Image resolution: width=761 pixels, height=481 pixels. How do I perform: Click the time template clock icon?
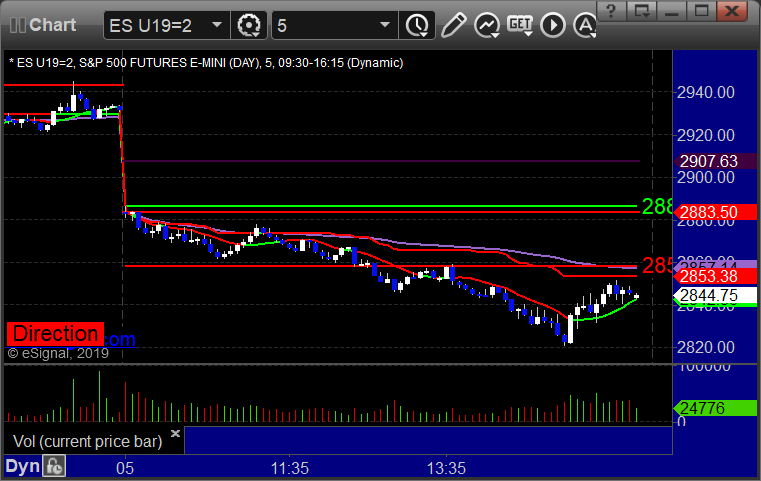[x=416, y=24]
